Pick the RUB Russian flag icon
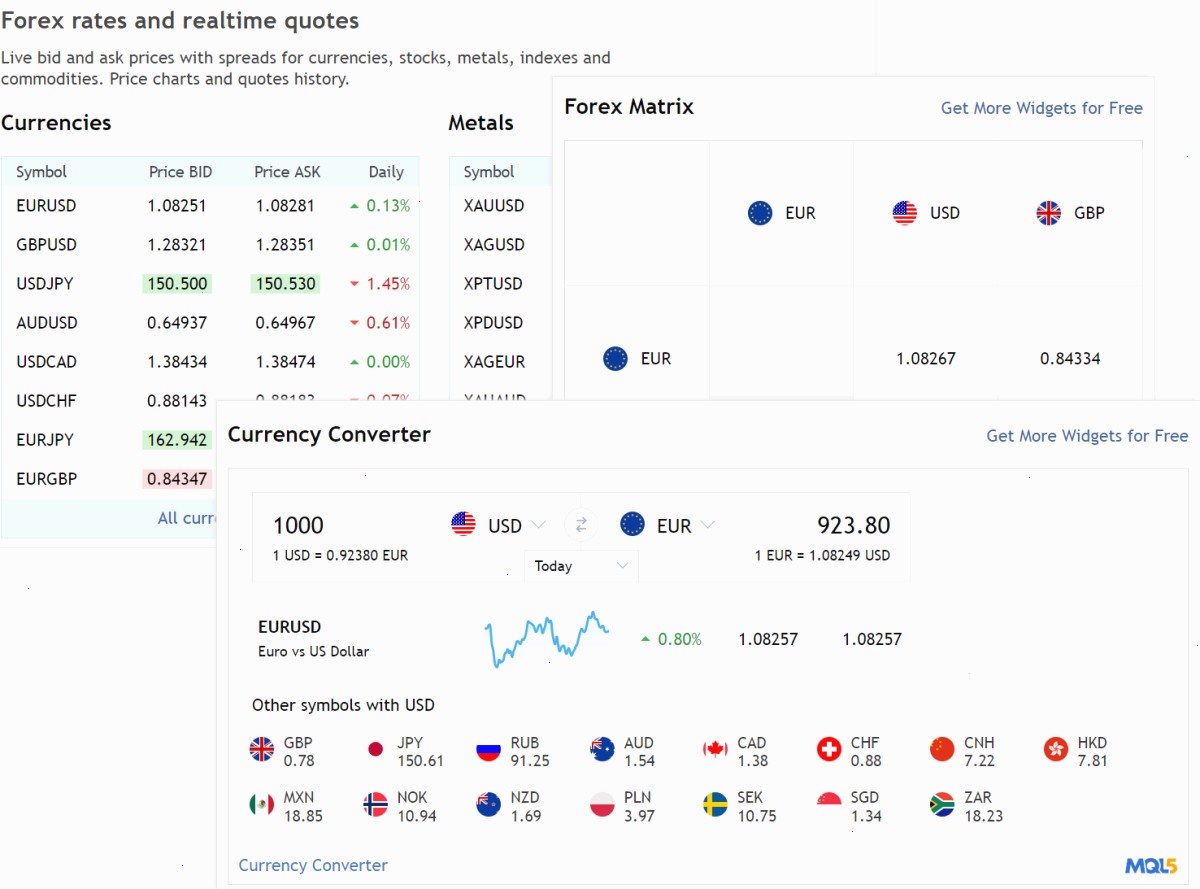The width and height of the screenshot is (1200, 889). click(x=488, y=749)
